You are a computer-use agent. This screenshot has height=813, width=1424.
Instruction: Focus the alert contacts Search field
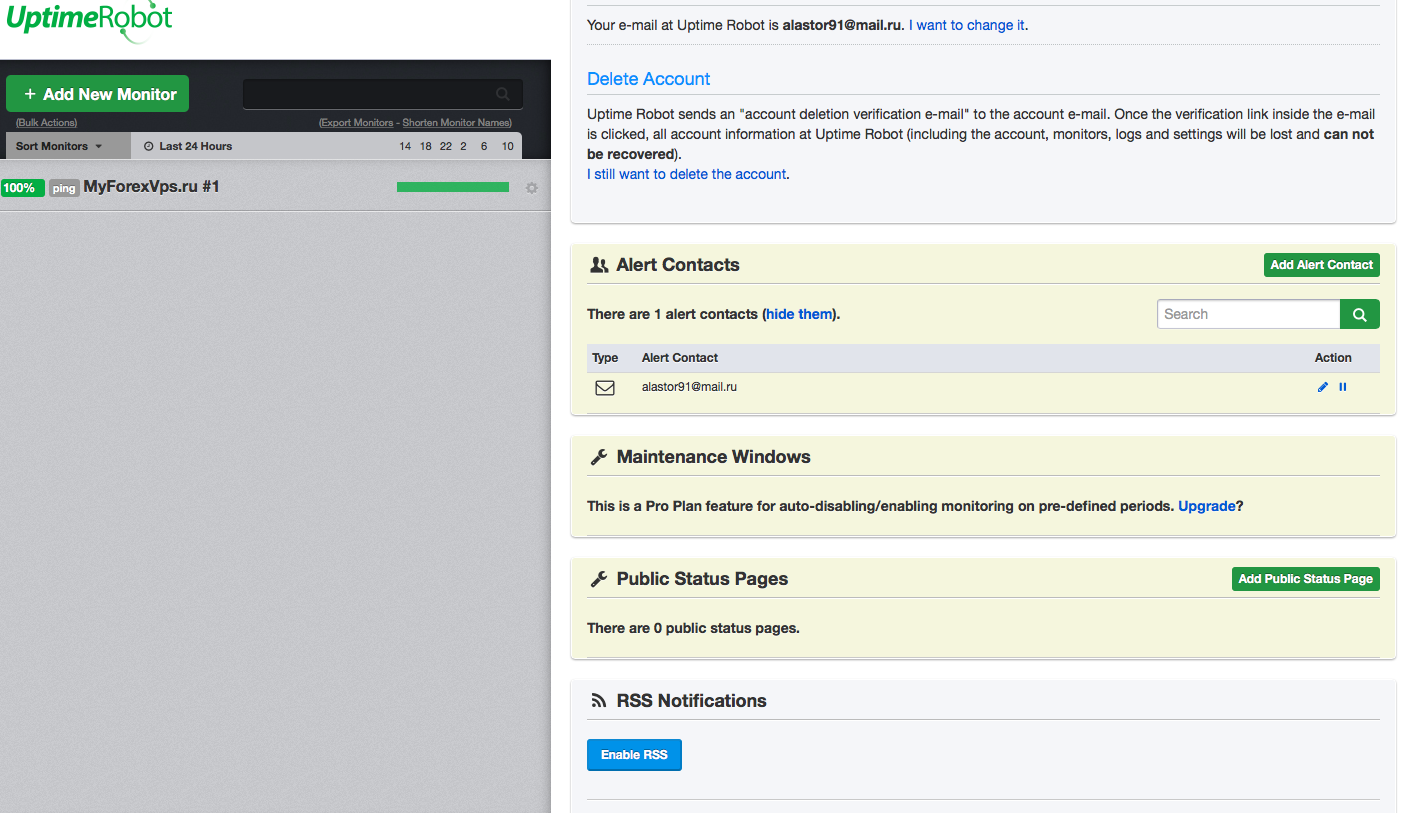click(1248, 314)
